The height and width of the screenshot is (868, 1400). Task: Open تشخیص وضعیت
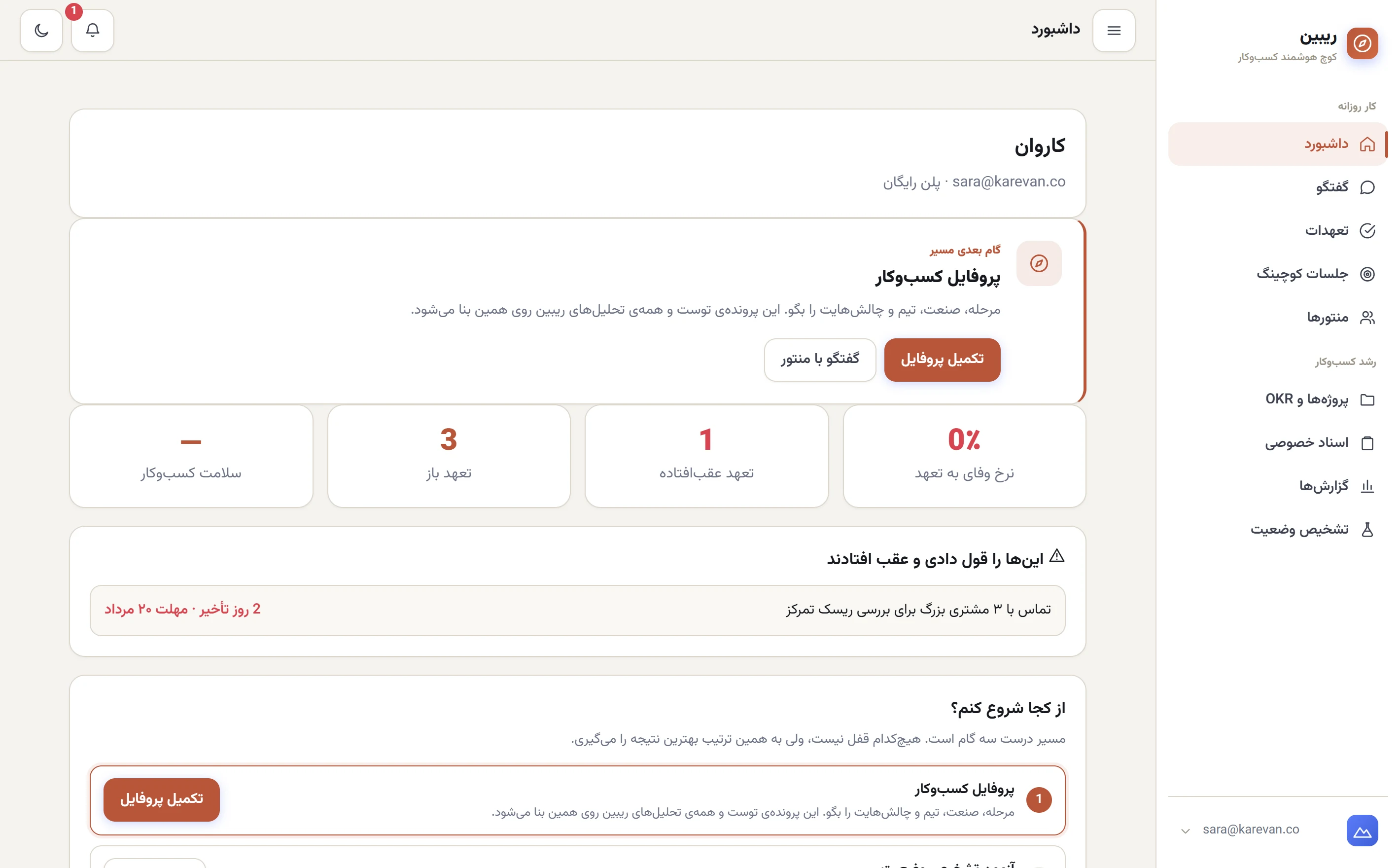coord(1277,529)
